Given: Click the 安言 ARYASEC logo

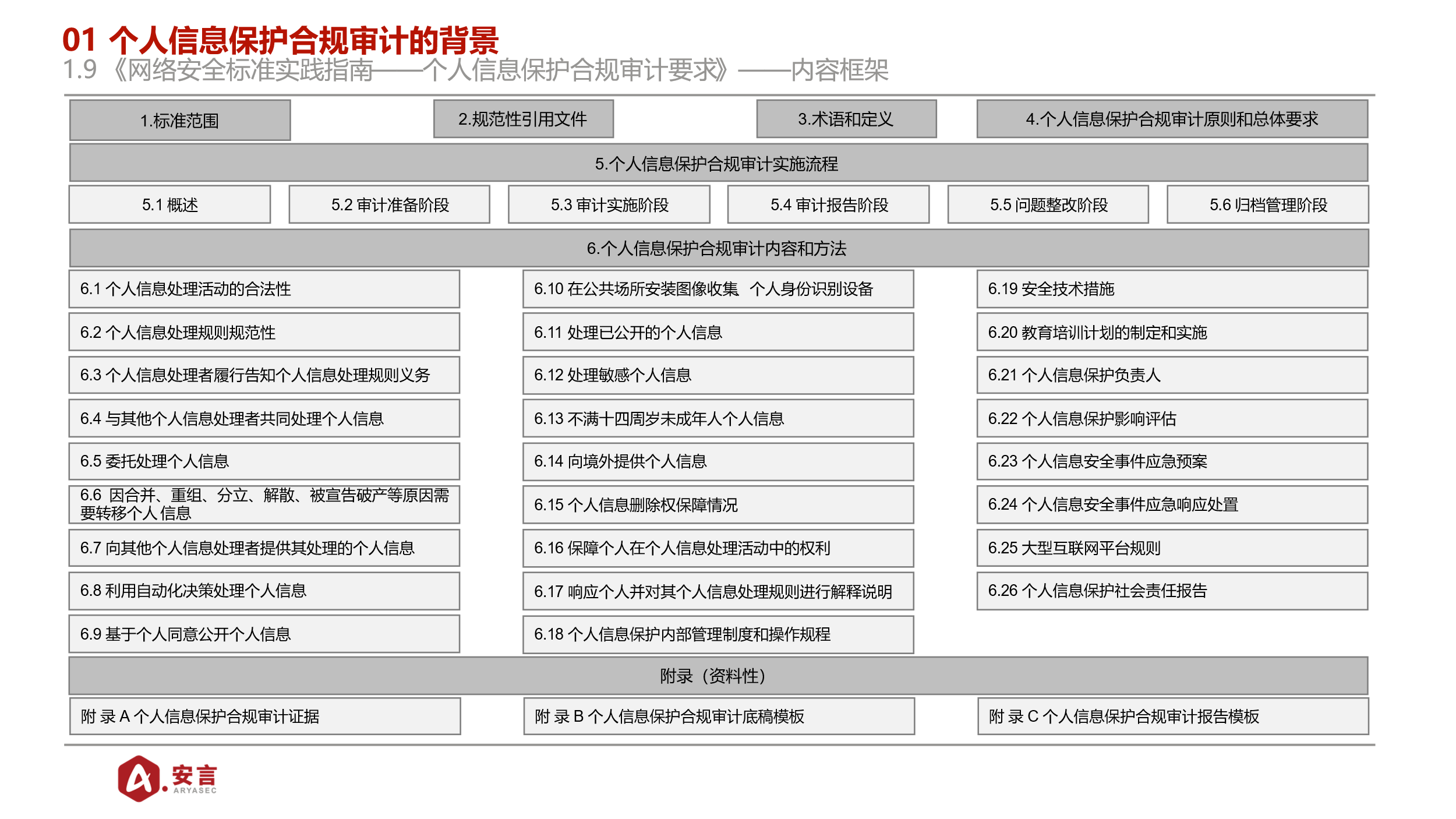Looking at the screenshot, I should 167,778.
